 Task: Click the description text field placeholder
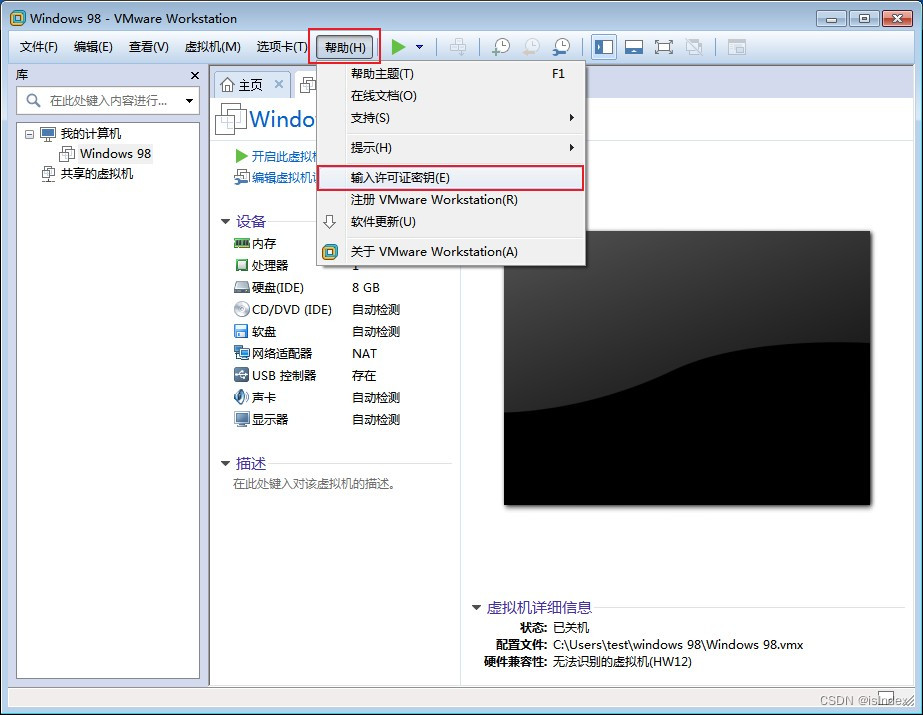(x=314, y=484)
